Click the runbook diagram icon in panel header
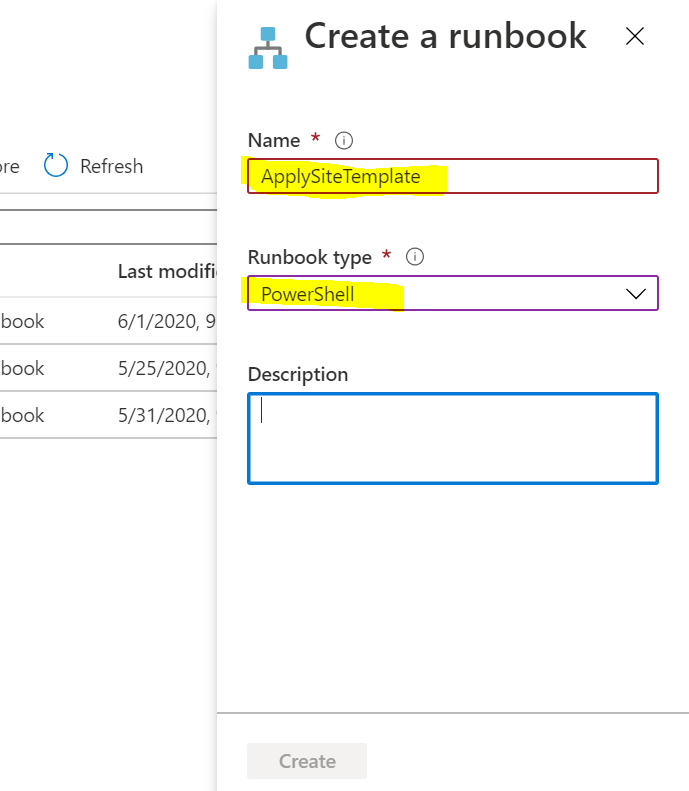Screen dimensions: 689x791 [x=267, y=48]
